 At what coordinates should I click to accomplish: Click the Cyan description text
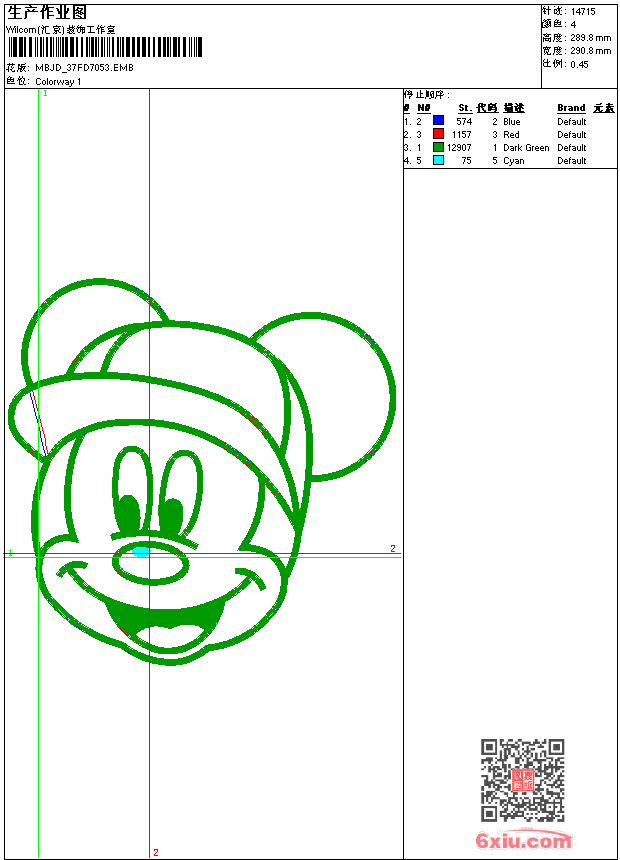click(x=514, y=161)
